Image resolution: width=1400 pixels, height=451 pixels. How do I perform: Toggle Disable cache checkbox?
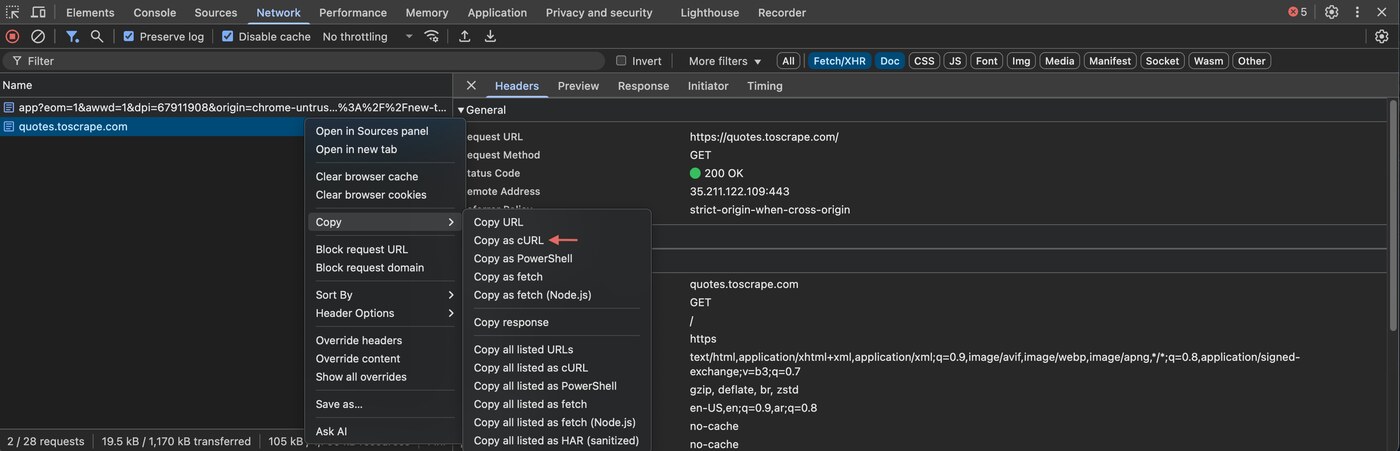227,36
